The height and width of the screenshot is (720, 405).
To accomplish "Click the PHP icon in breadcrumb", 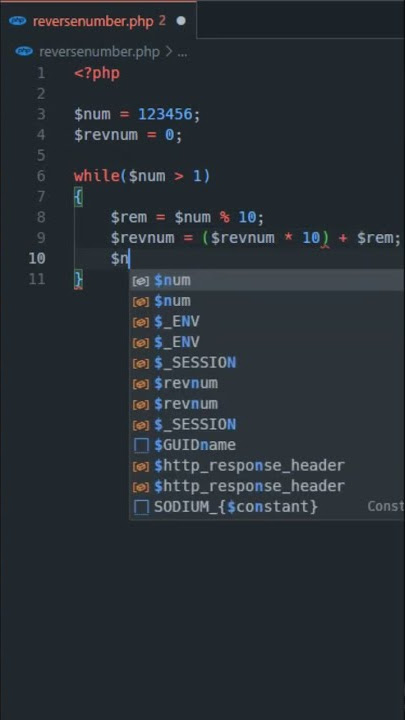I will [x=24, y=51].
